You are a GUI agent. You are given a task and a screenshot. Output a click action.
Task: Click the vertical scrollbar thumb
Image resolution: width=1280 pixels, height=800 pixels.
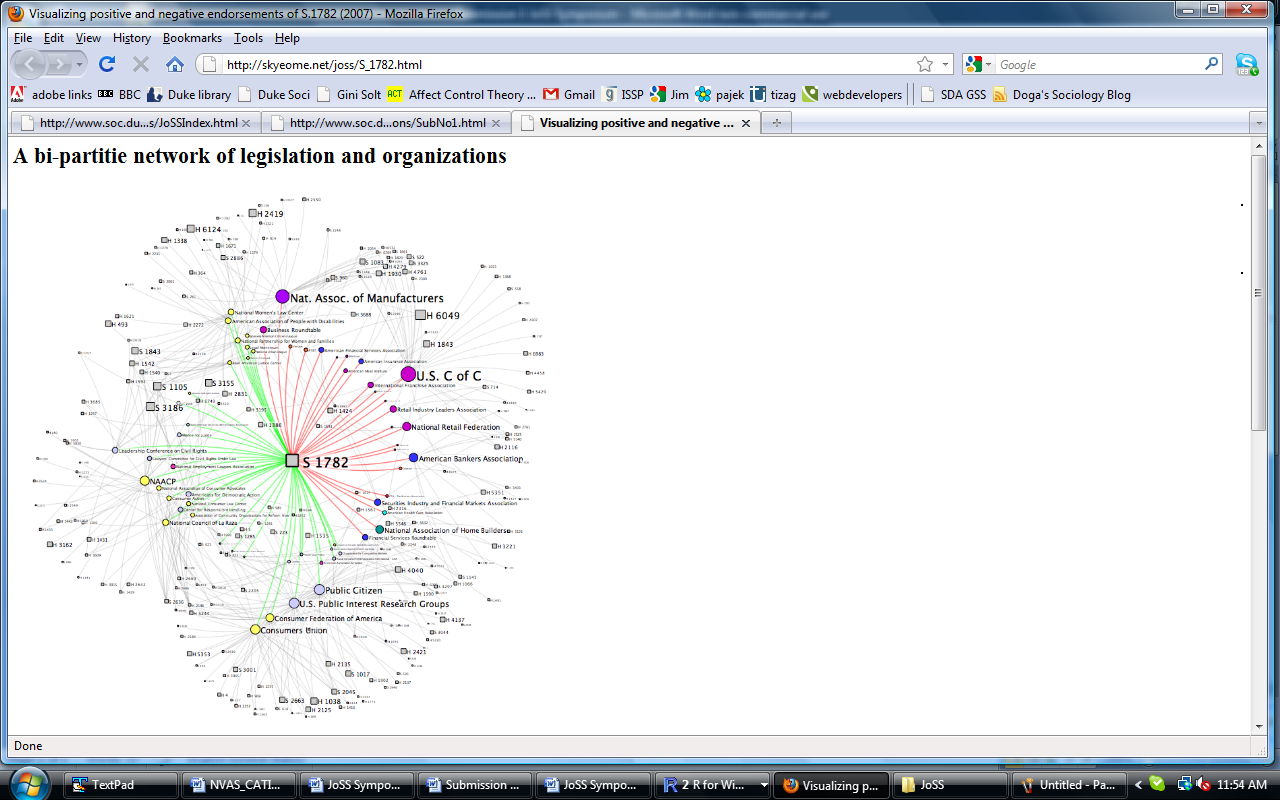click(x=1260, y=291)
